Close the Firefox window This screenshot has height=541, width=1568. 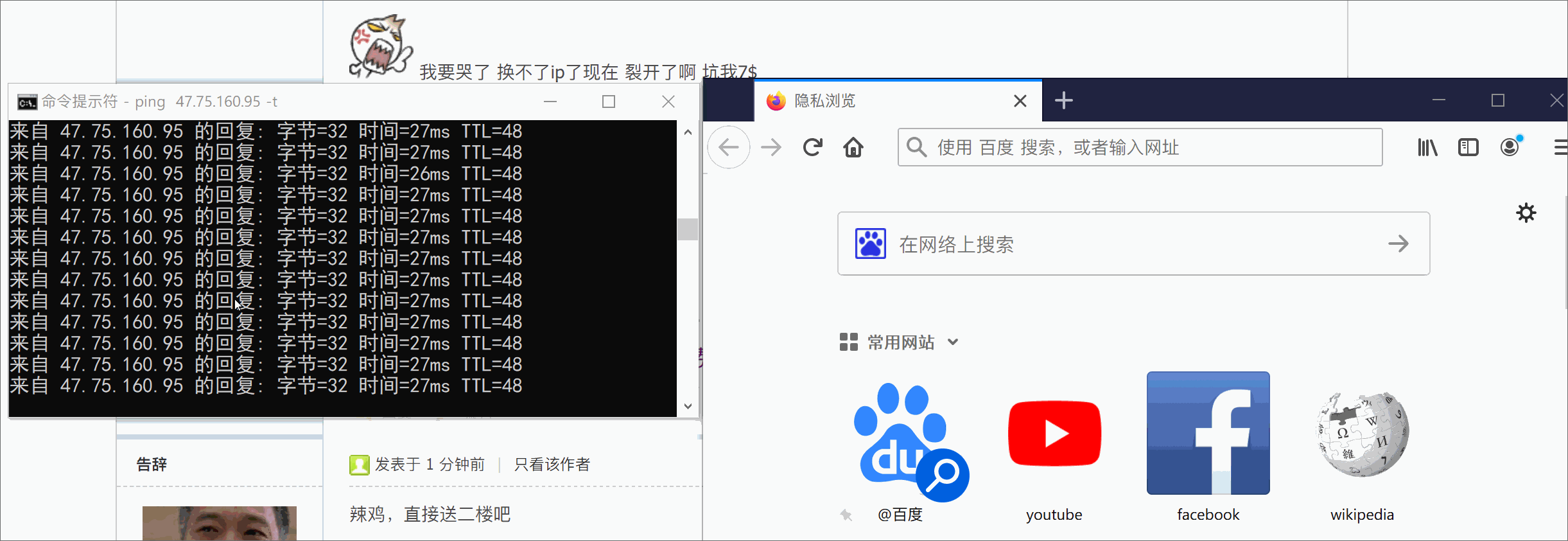click(1556, 100)
